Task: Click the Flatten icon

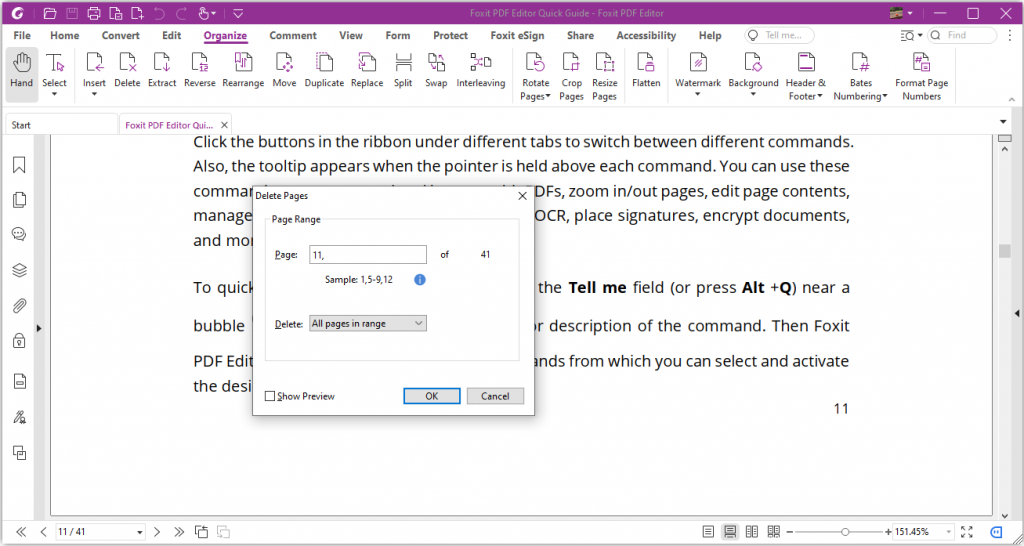Action: (x=646, y=71)
